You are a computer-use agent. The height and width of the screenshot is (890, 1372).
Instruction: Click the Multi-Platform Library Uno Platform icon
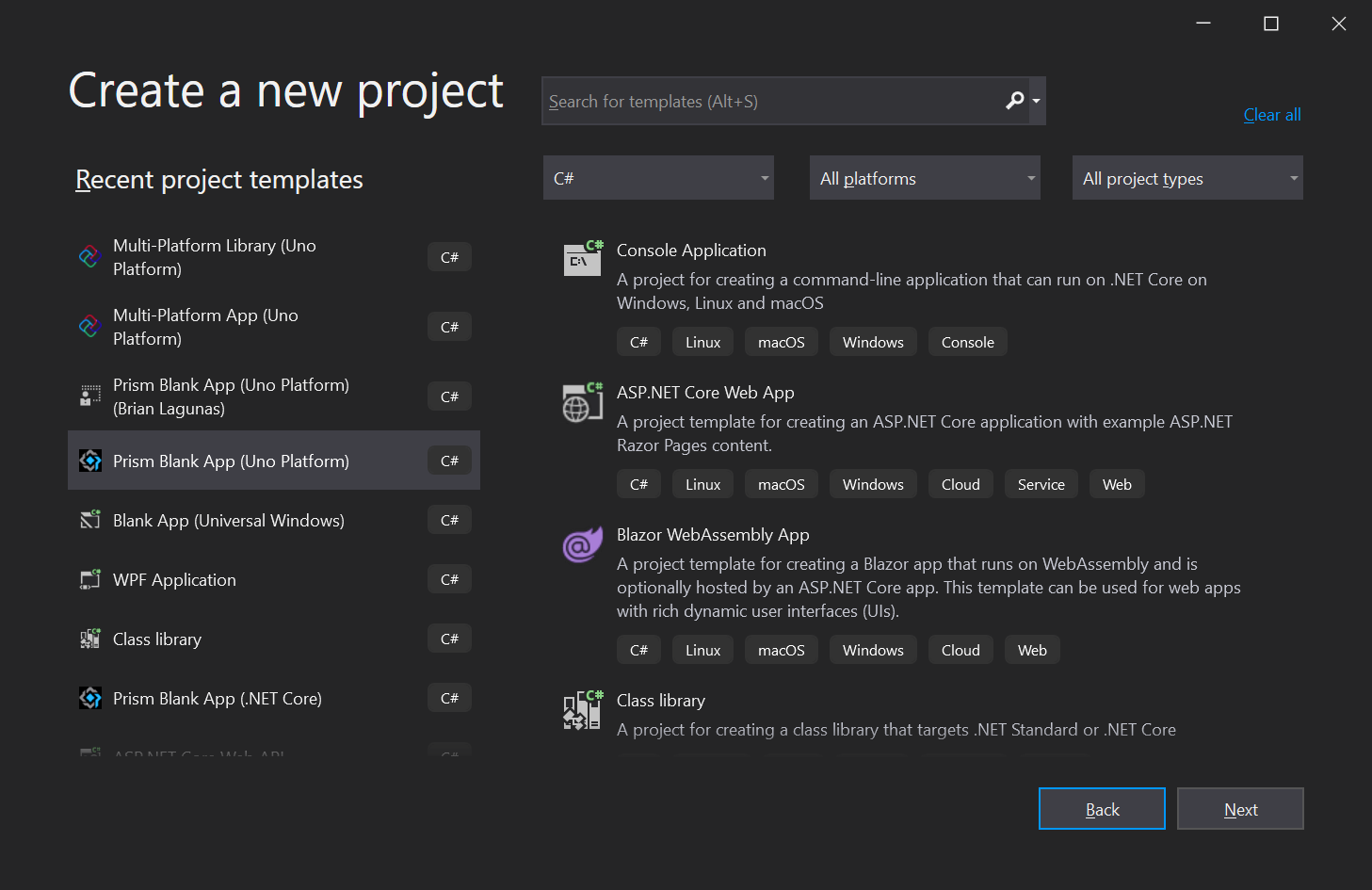point(89,257)
